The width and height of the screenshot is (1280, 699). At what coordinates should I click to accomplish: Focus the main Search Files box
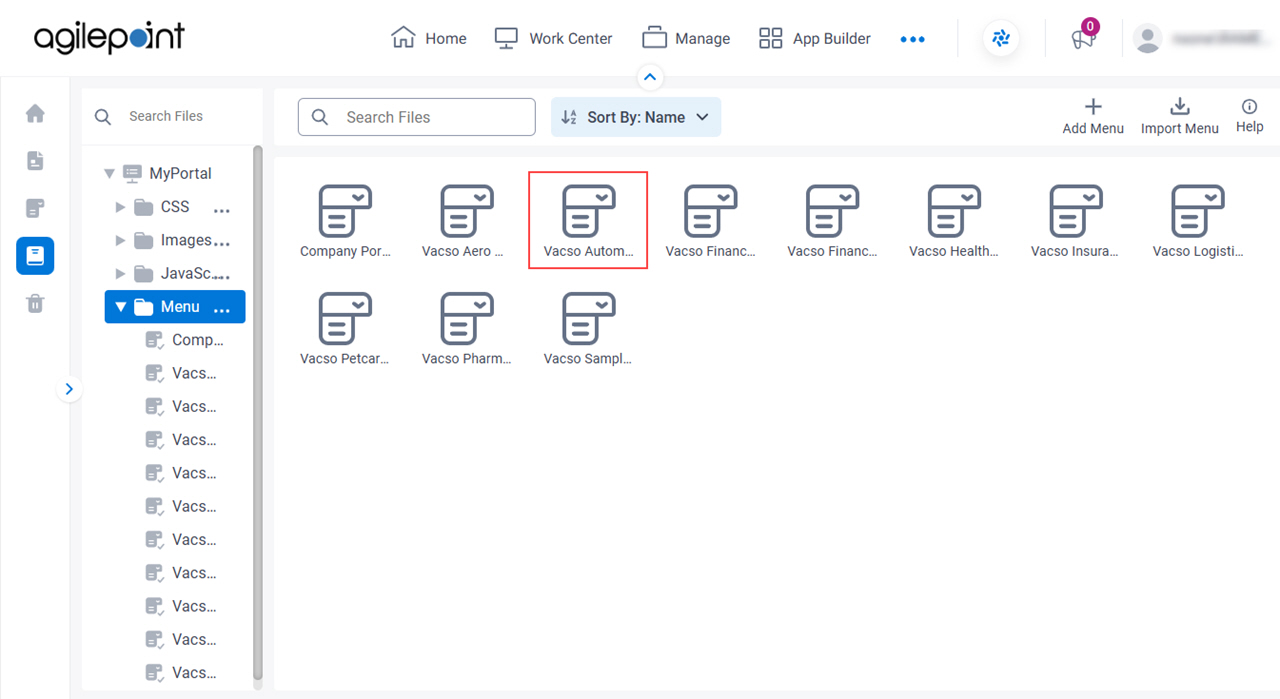(x=417, y=117)
